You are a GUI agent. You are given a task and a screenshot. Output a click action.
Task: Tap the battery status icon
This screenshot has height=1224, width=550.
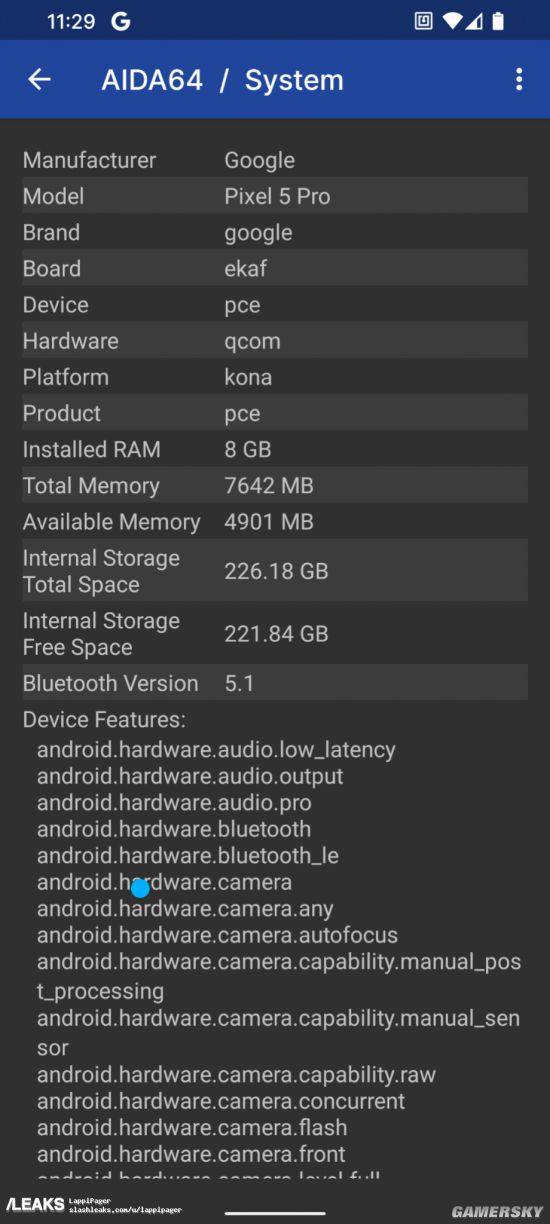tap(498, 21)
